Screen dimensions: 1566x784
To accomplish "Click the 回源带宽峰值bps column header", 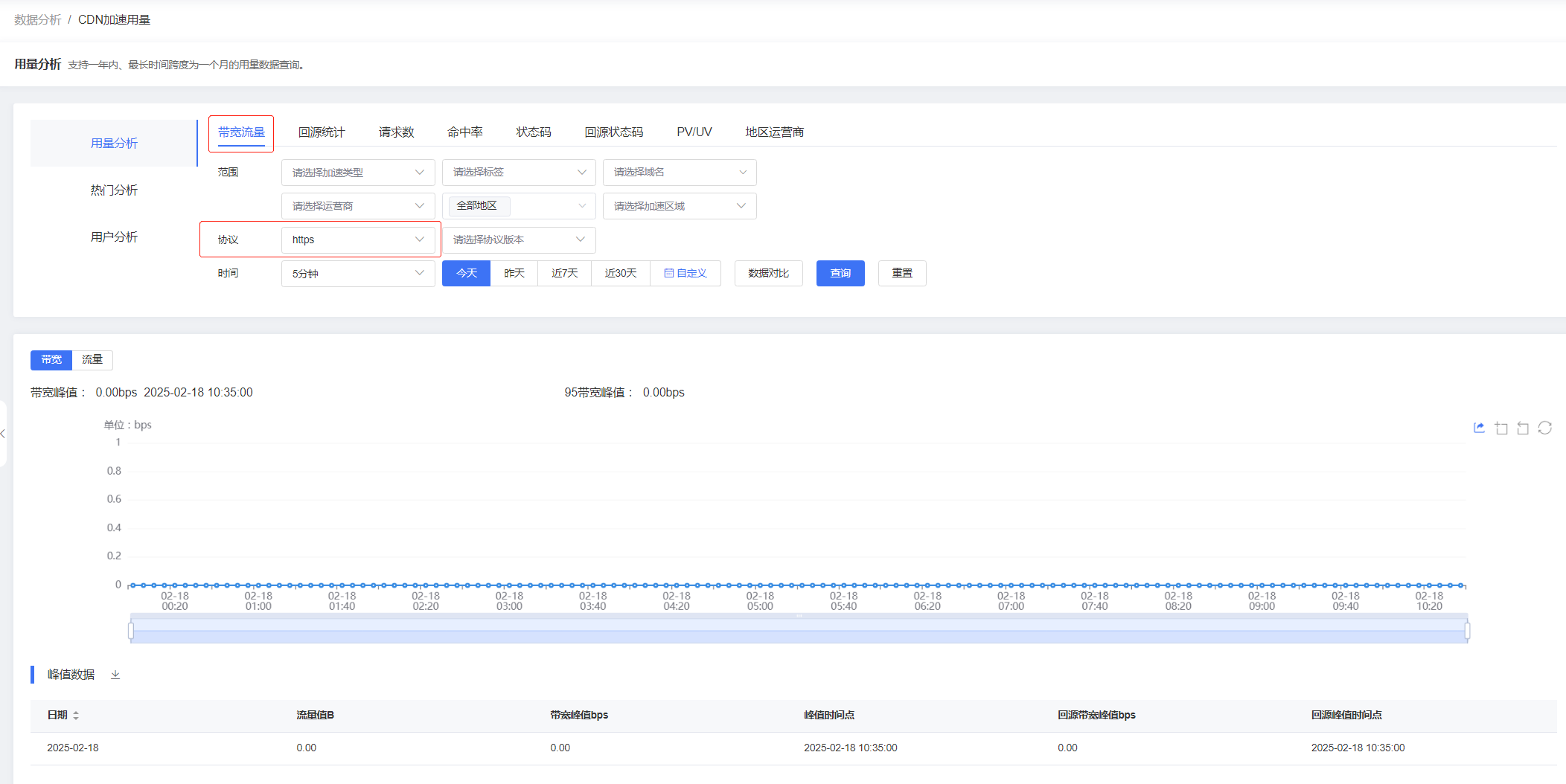I will (x=1096, y=716).
